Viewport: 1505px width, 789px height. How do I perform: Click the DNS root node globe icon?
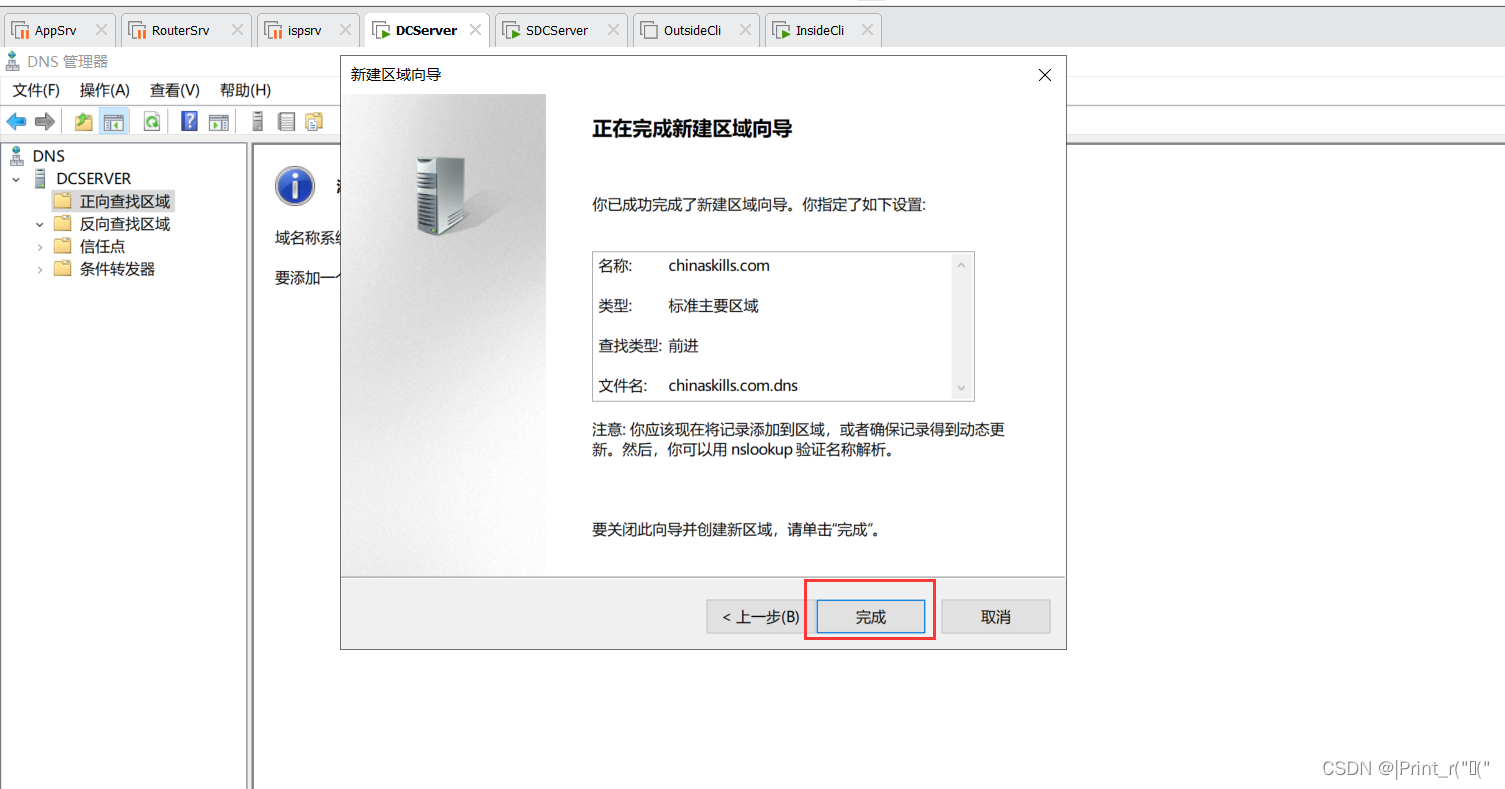click(x=16, y=156)
